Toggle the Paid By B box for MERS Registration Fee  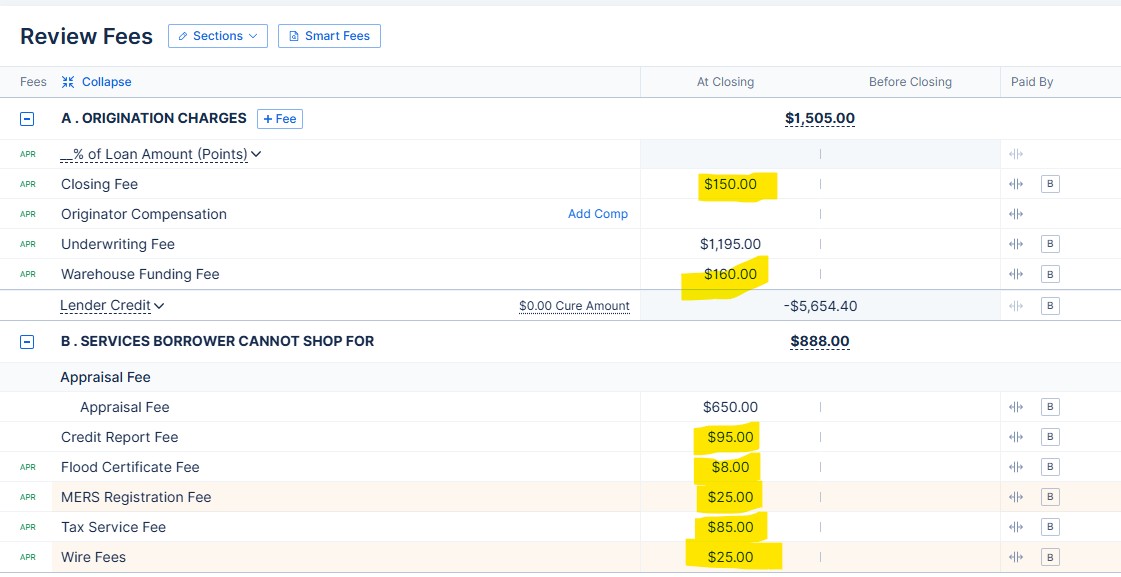click(x=1049, y=497)
